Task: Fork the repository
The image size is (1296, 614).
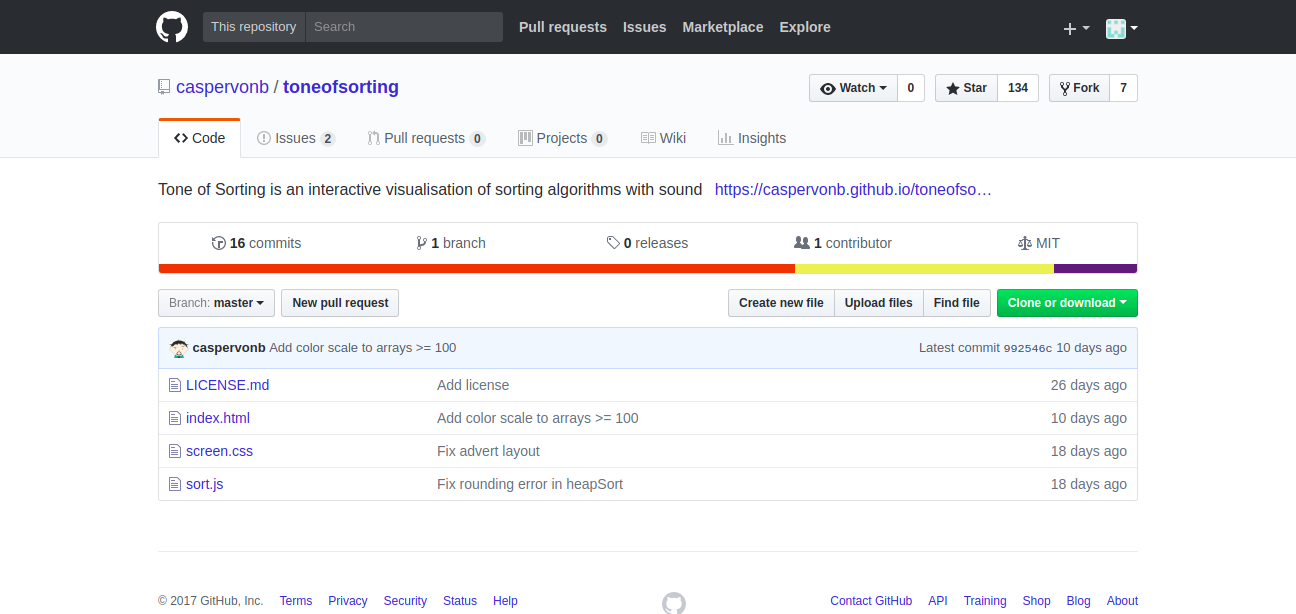Action: click(1079, 88)
